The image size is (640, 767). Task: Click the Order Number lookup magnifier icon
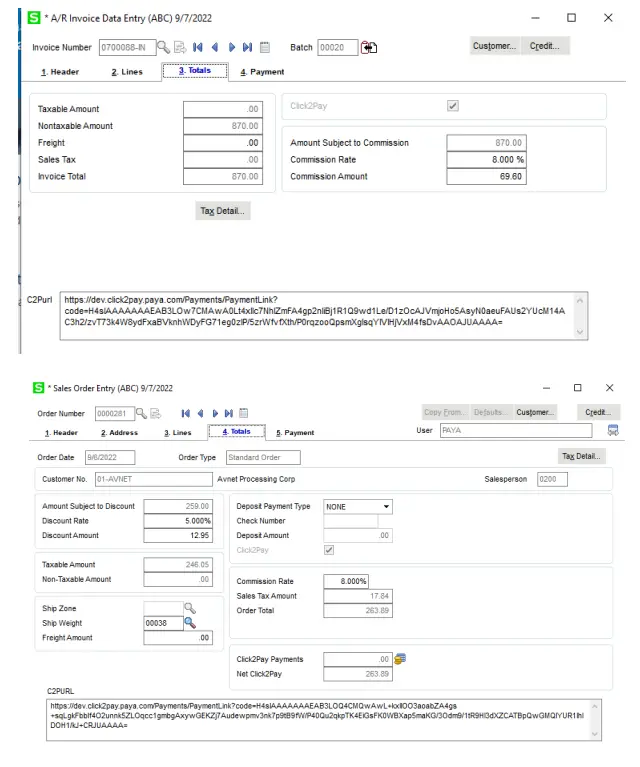coord(141,413)
